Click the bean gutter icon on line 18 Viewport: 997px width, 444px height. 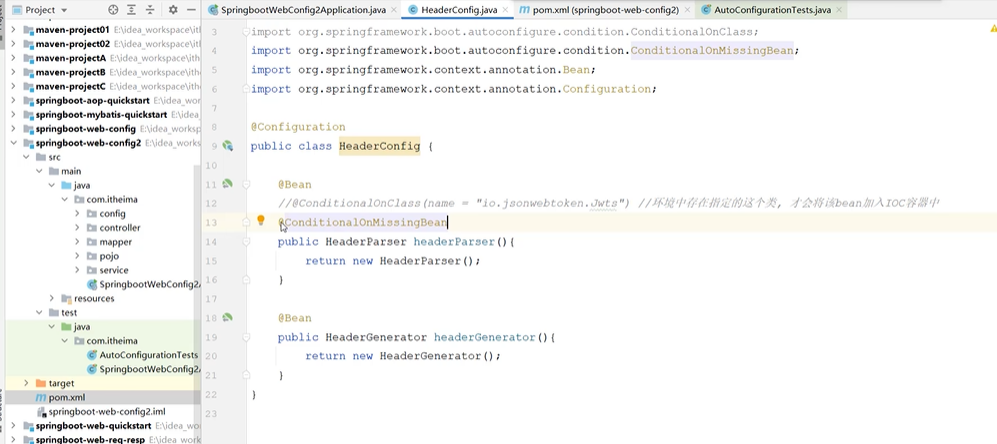pyautogui.click(x=227, y=317)
